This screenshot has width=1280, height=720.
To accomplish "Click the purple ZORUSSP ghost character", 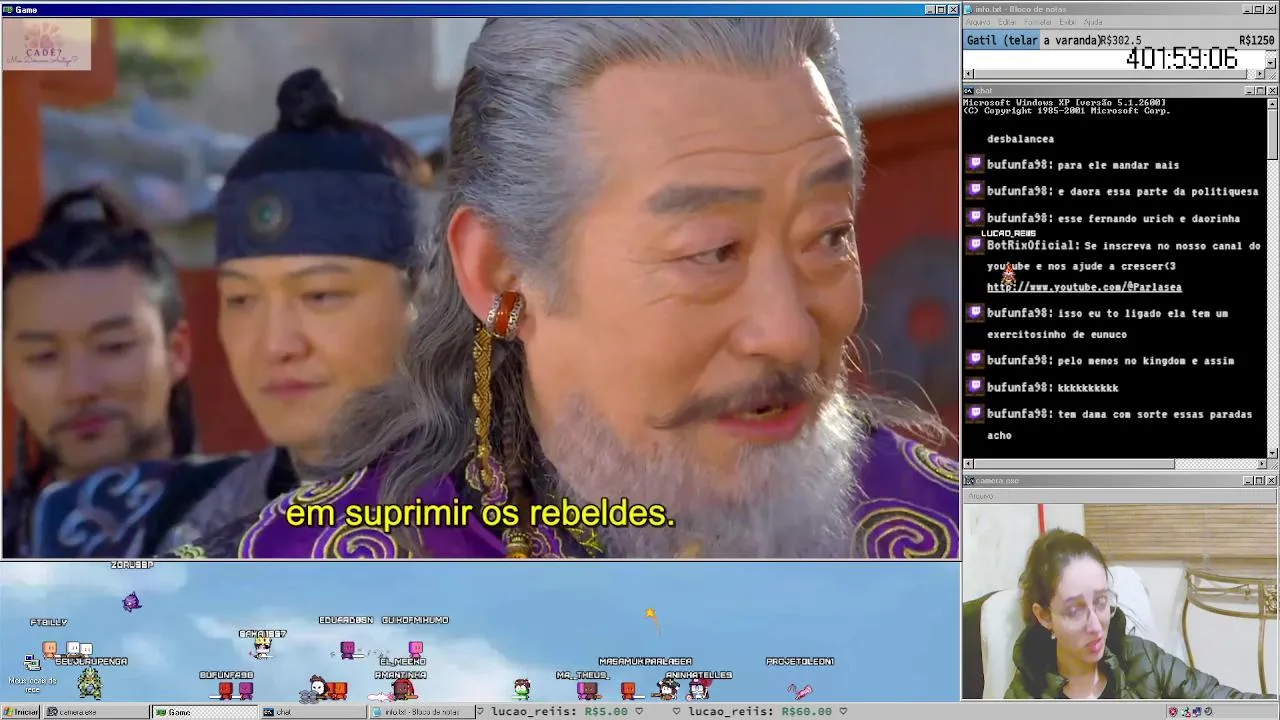I will [131, 601].
